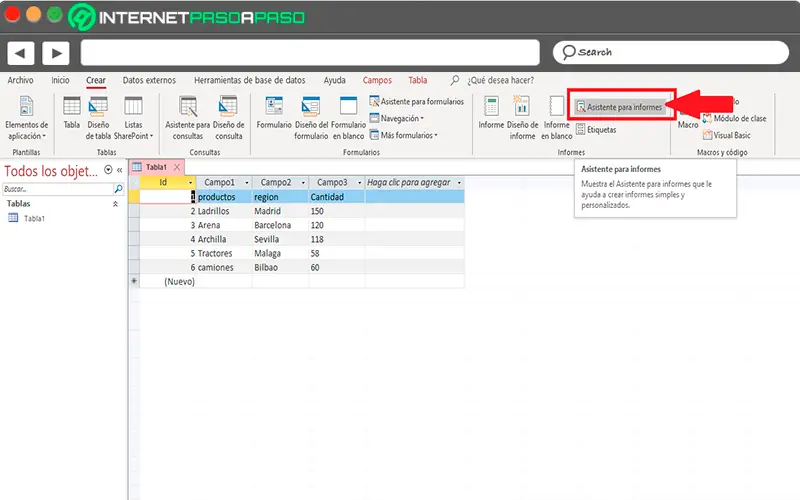The height and width of the screenshot is (500, 800).
Task: Click the browser forward arrow button
Action: [56, 53]
